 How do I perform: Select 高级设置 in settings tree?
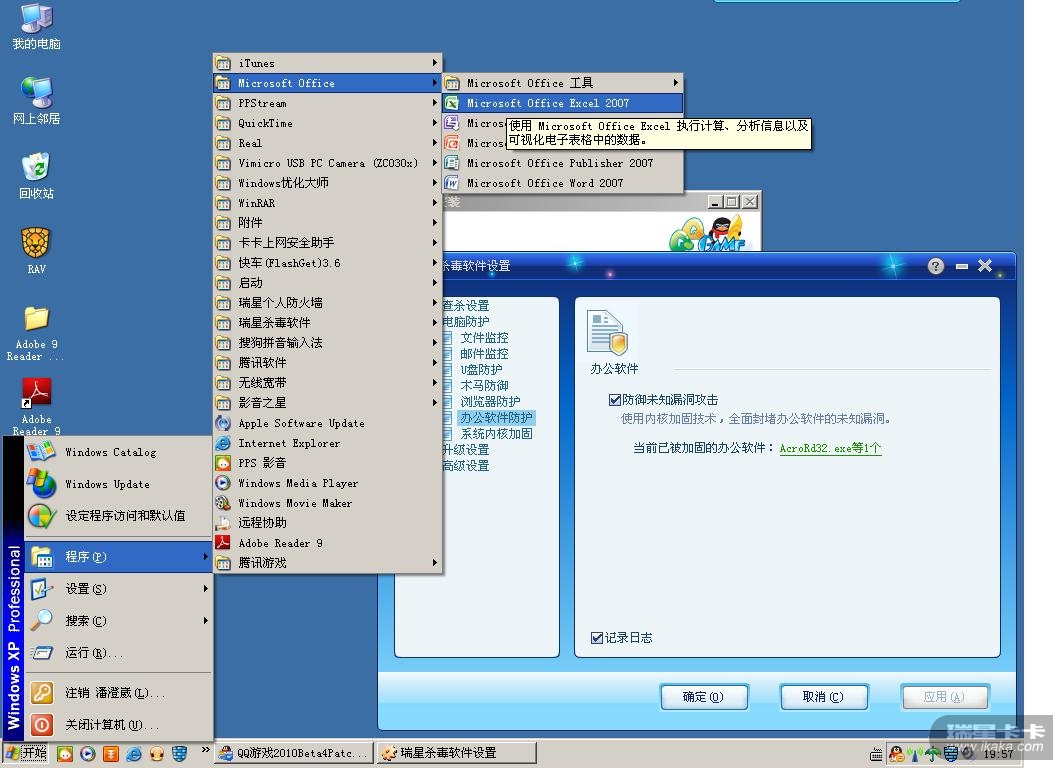click(466, 466)
